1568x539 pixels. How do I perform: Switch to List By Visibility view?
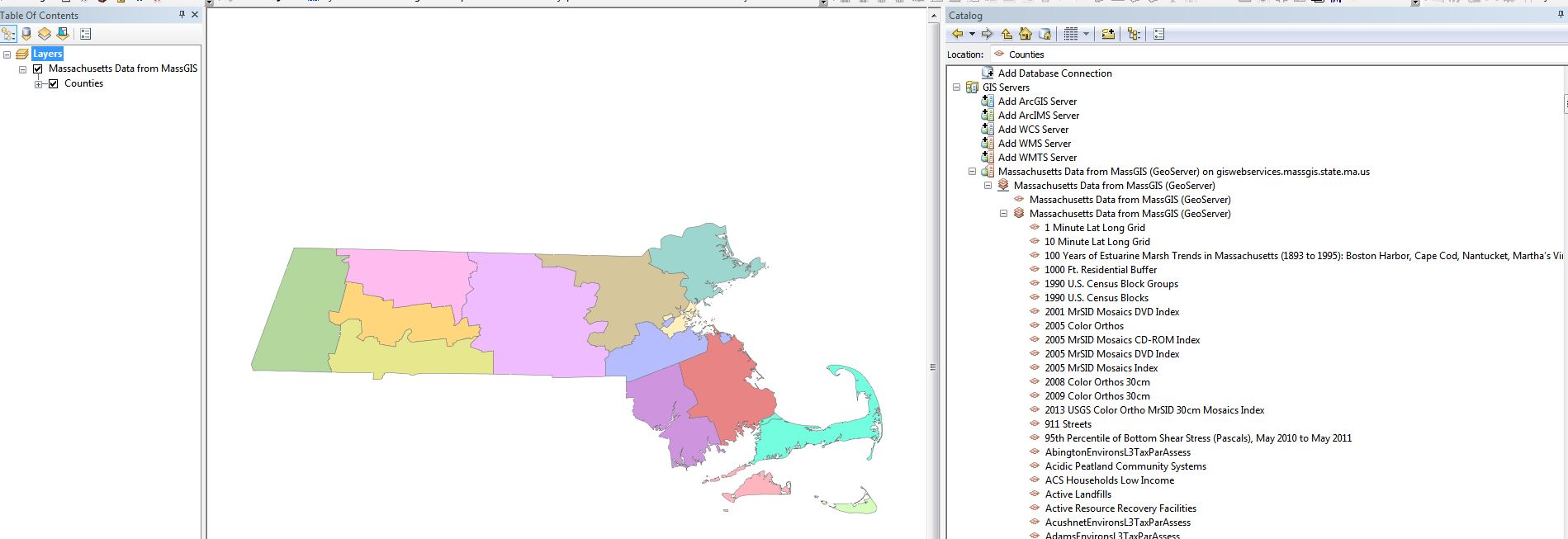tap(45, 34)
